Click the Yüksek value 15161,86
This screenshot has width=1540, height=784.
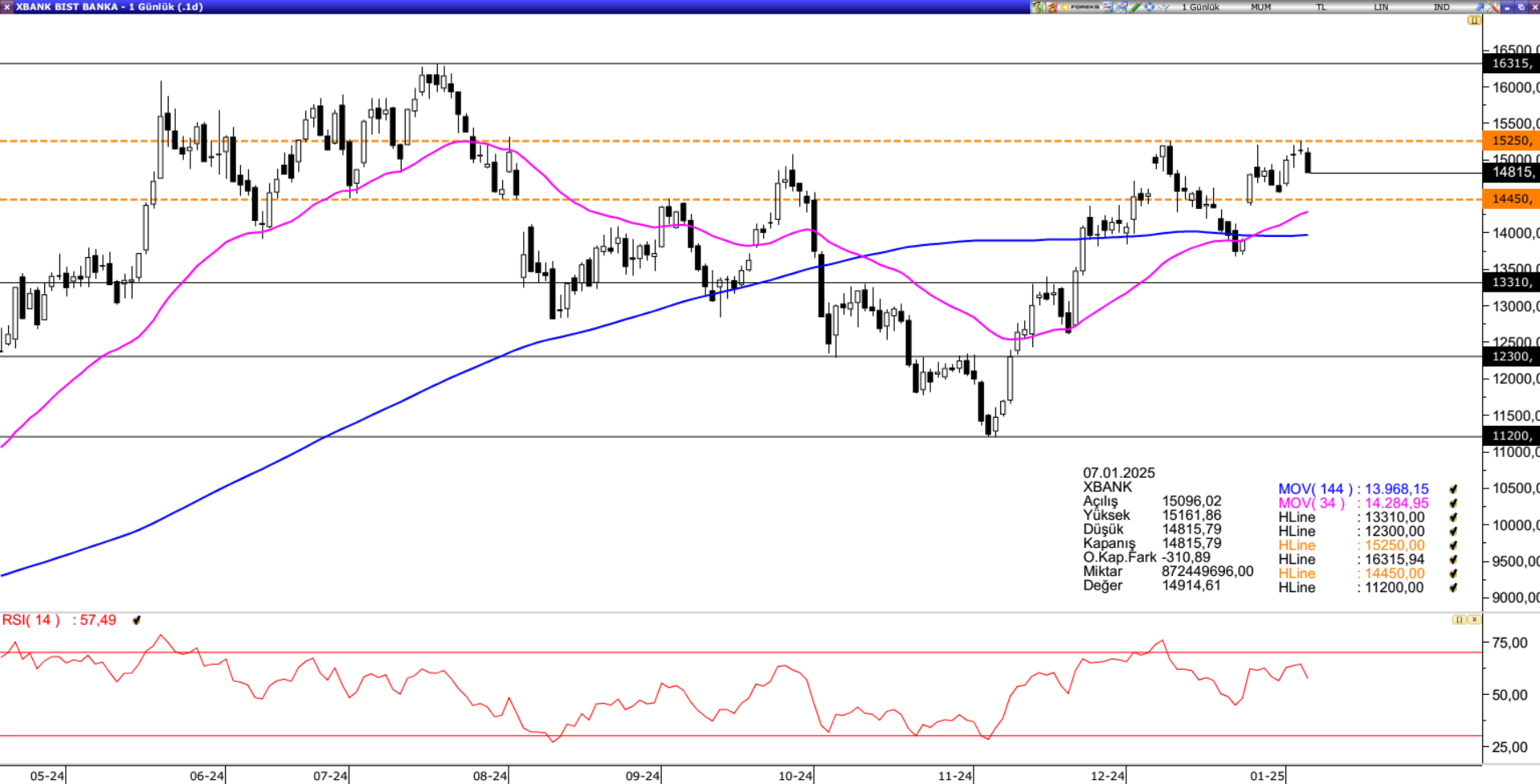(x=1191, y=515)
